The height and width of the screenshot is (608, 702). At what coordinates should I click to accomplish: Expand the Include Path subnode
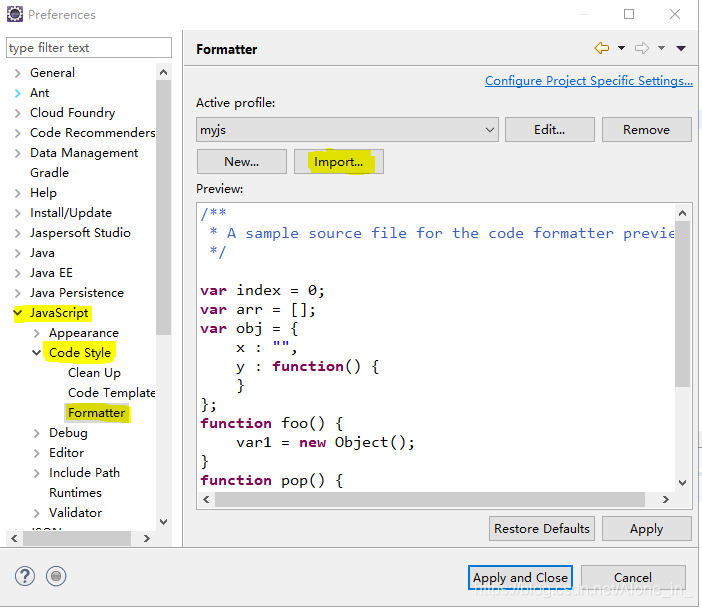pyautogui.click(x=37, y=473)
